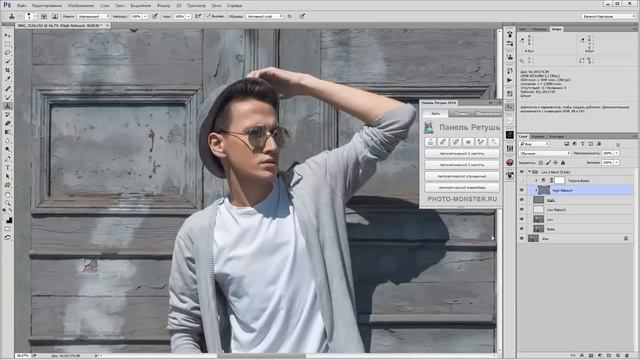Enable airbrush mode in options bar
Screen dimensions: 640x360
tap(198, 16)
